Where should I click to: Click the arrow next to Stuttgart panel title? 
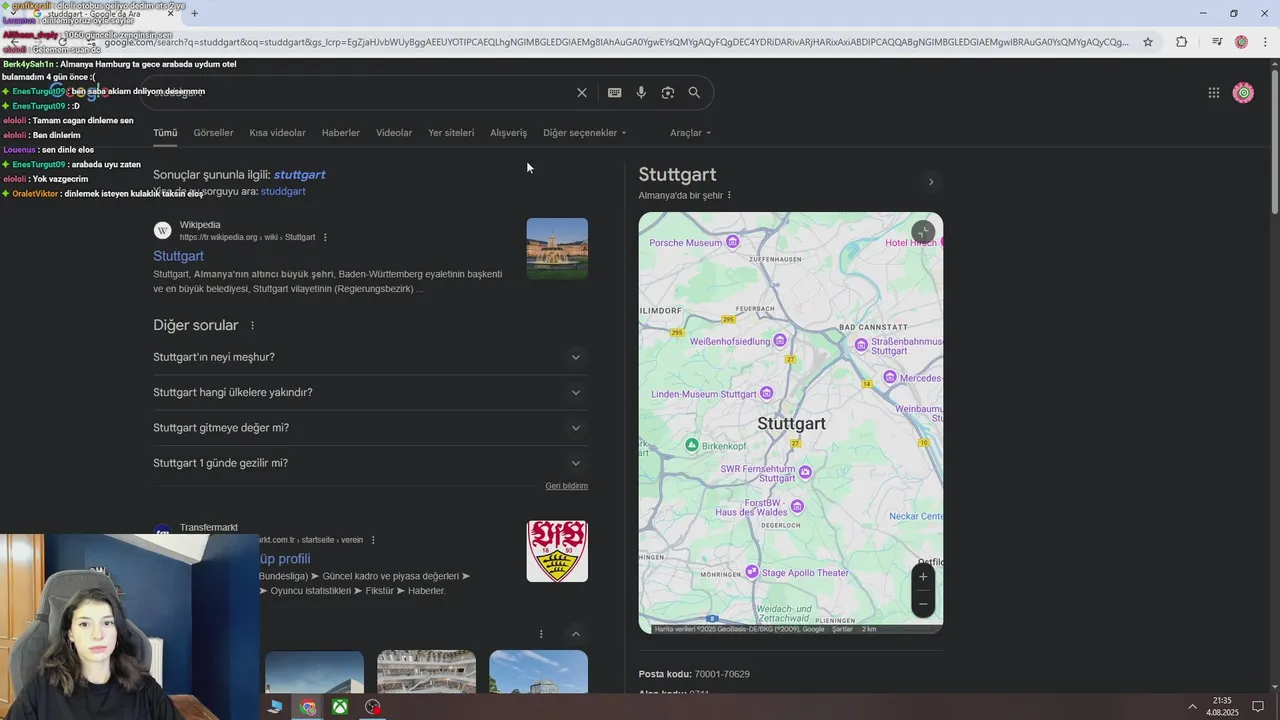tap(931, 182)
